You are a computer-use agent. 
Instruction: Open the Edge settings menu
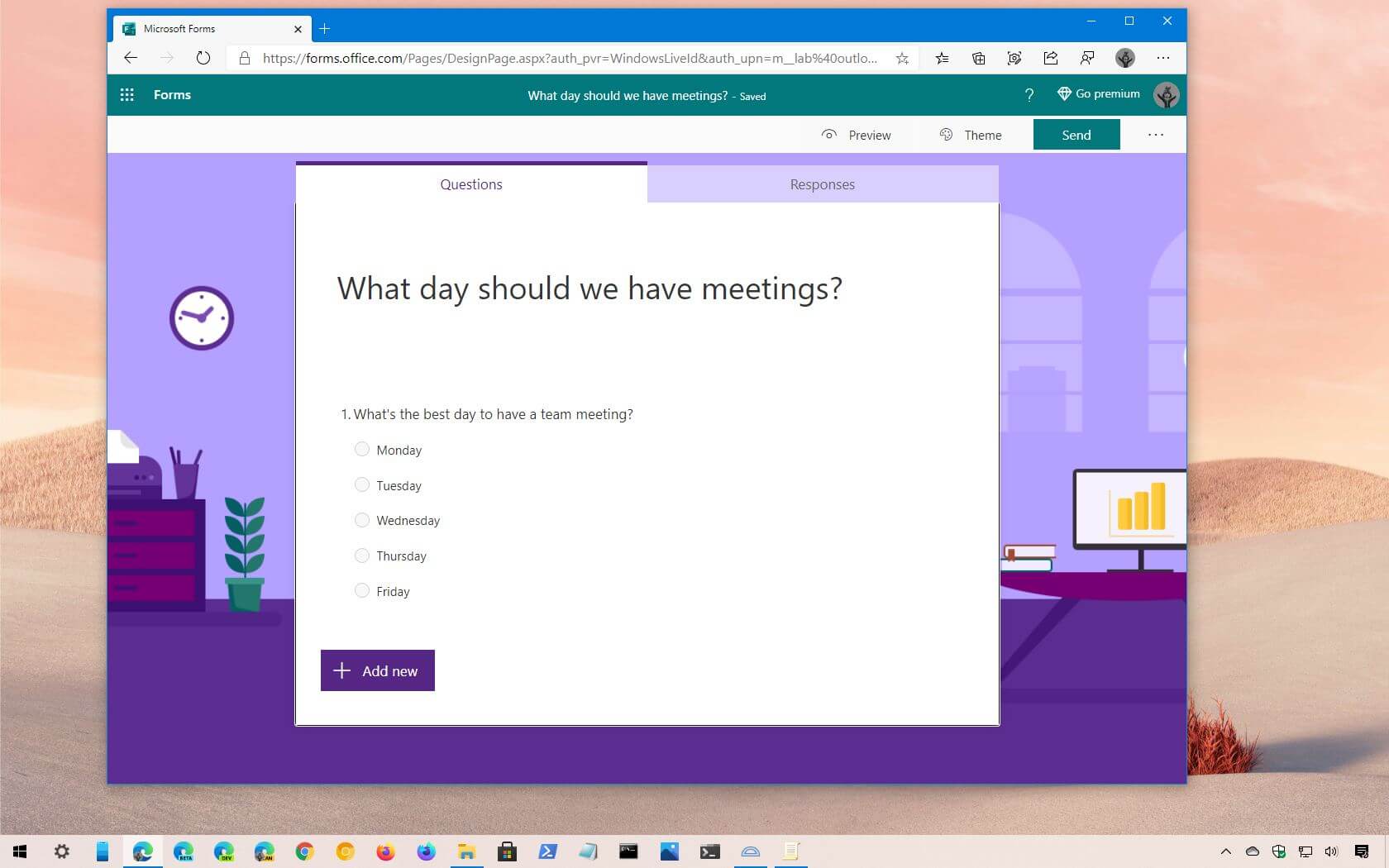(1162, 58)
